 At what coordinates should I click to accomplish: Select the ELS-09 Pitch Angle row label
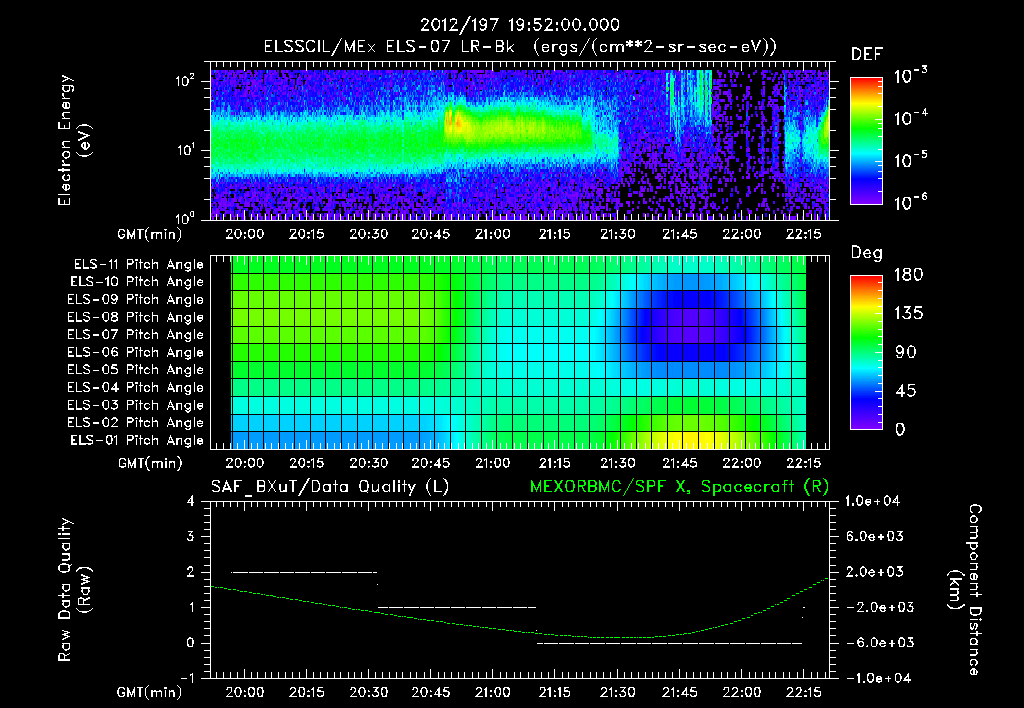(136, 300)
